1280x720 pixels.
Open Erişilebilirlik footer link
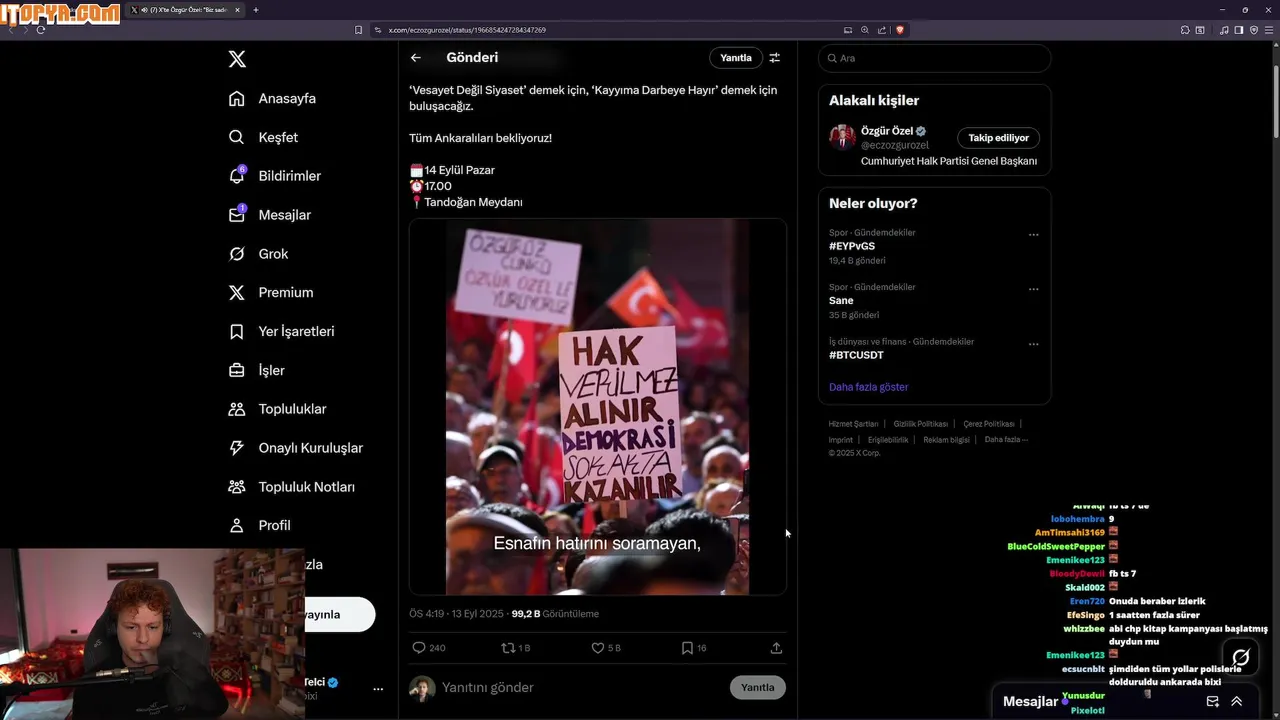(888, 440)
